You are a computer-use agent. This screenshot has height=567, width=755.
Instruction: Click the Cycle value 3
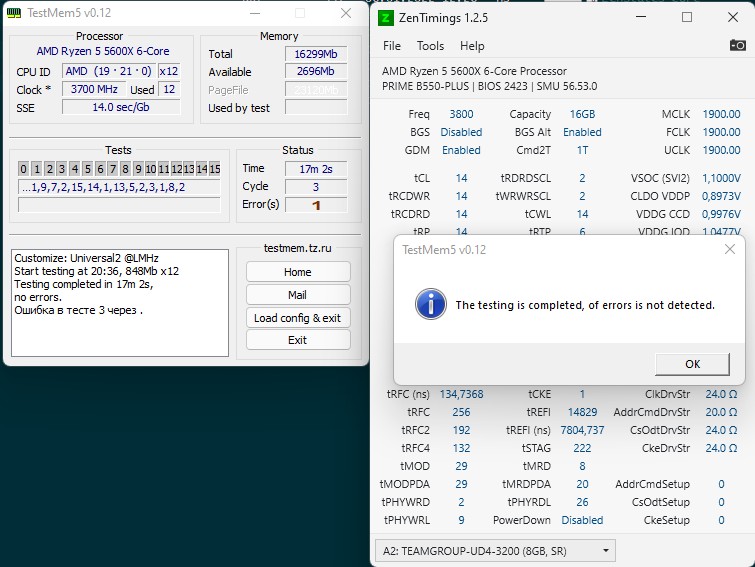pos(316,187)
